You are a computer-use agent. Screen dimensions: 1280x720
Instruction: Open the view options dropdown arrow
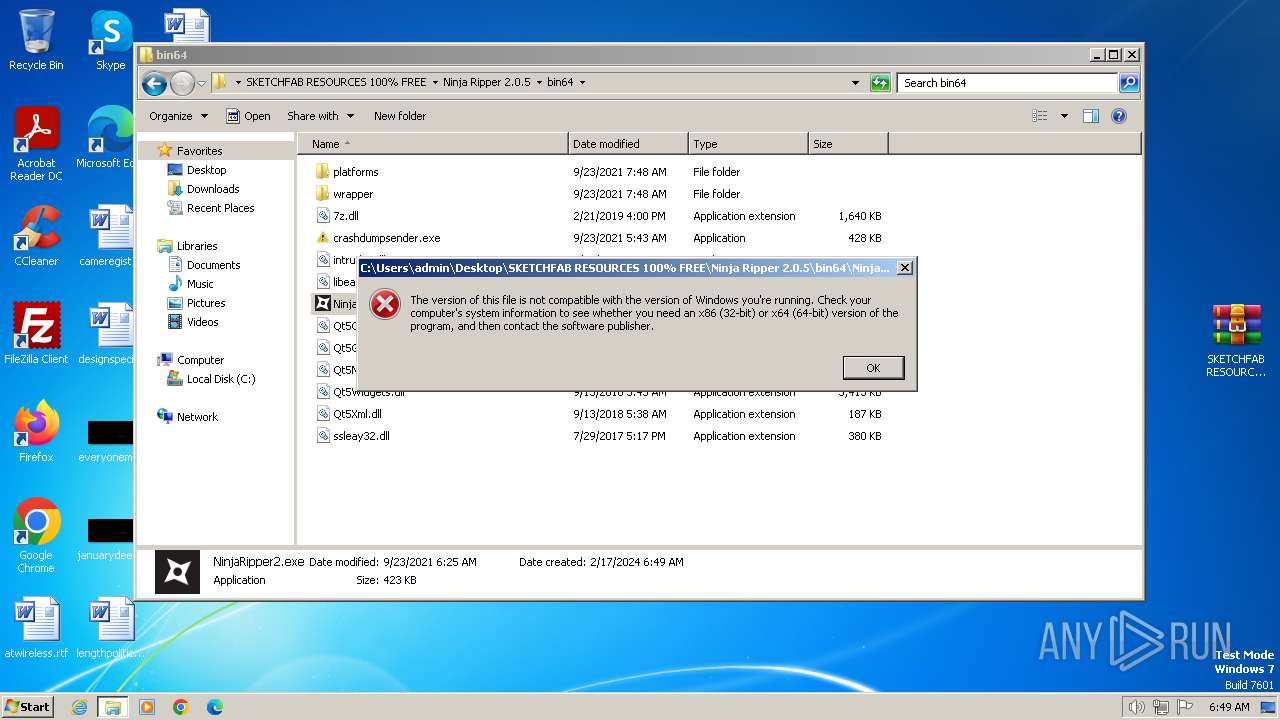coord(1064,116)
